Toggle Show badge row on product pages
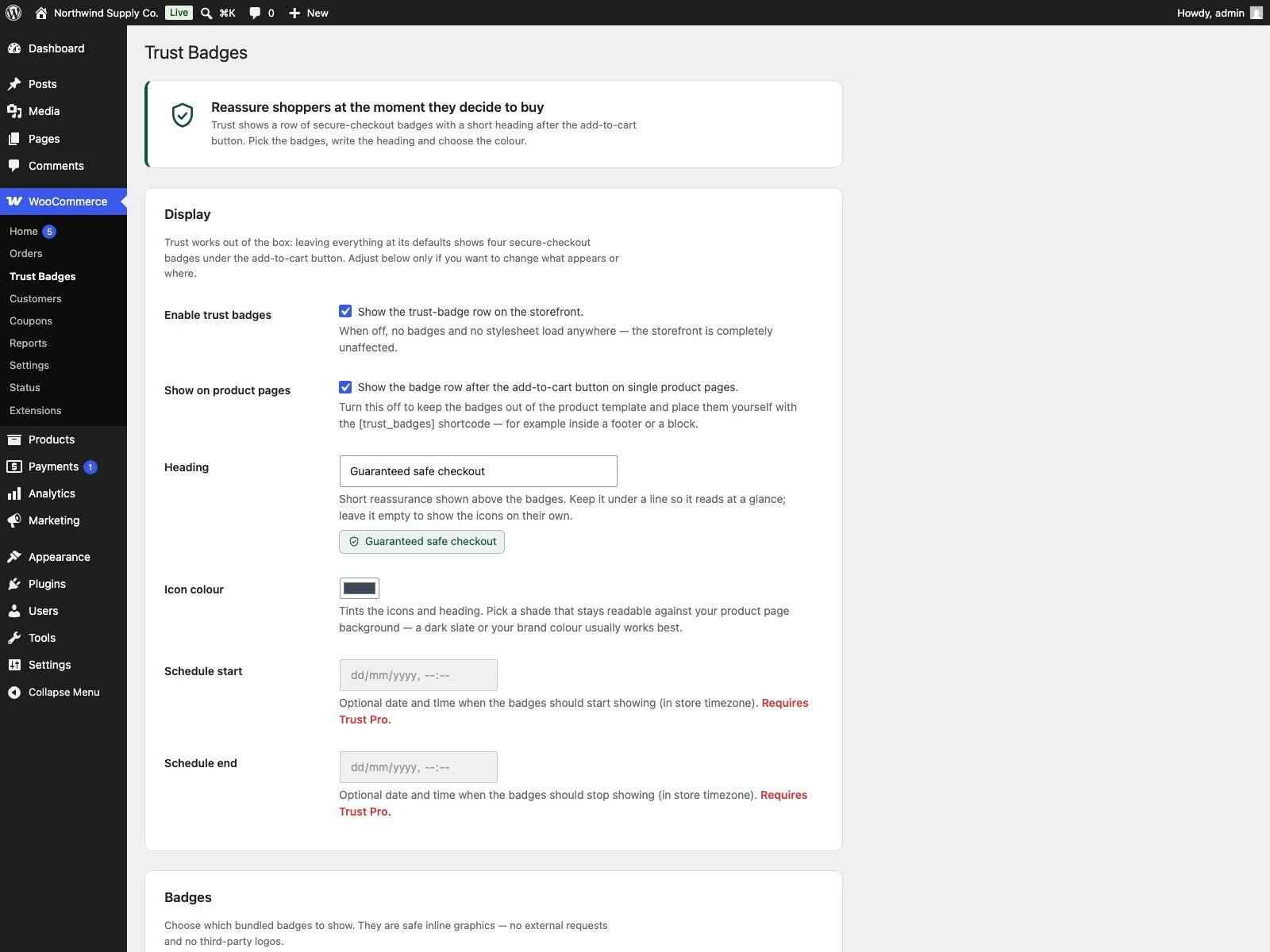This screenshot has width=1270, height=952. 345,387
